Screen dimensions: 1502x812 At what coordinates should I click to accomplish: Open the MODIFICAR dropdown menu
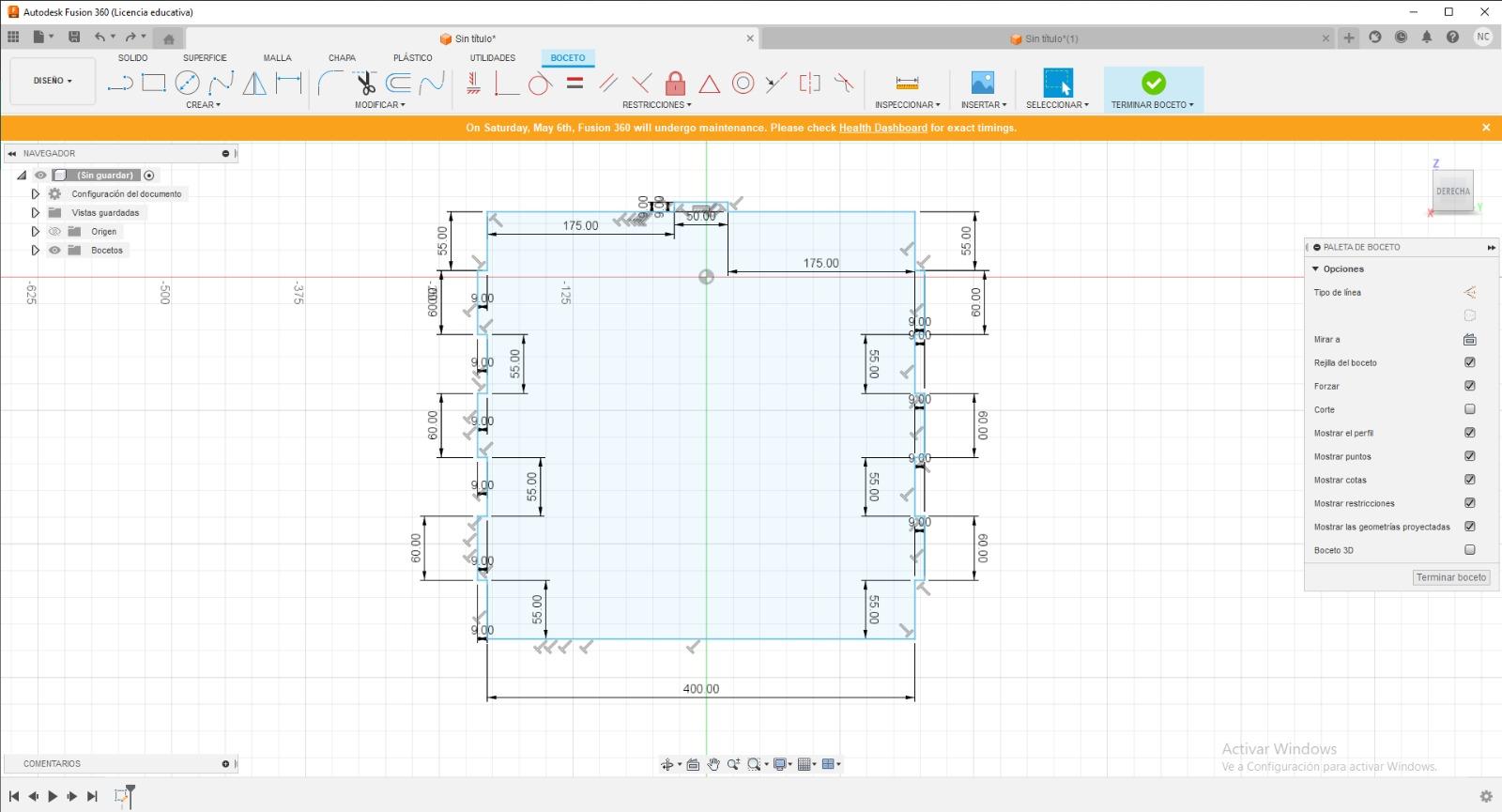pos(380,105)
